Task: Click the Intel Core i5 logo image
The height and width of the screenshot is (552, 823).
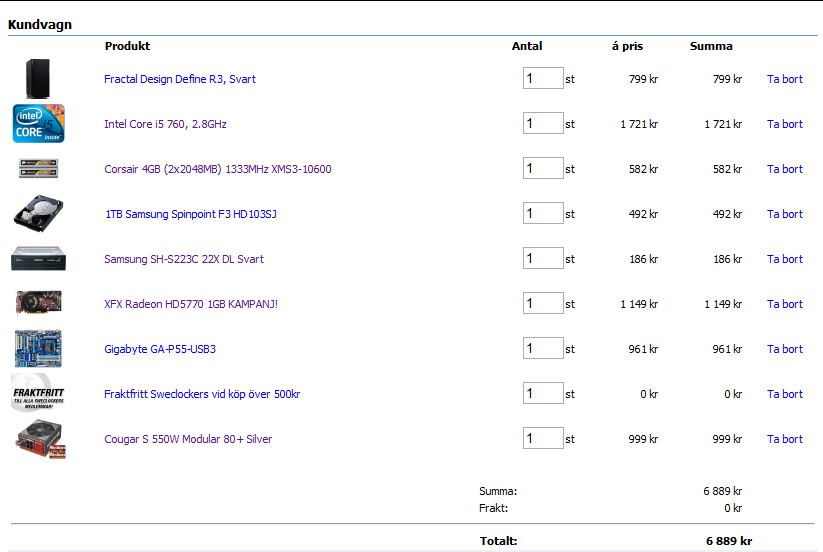Action: pos(39,123)
